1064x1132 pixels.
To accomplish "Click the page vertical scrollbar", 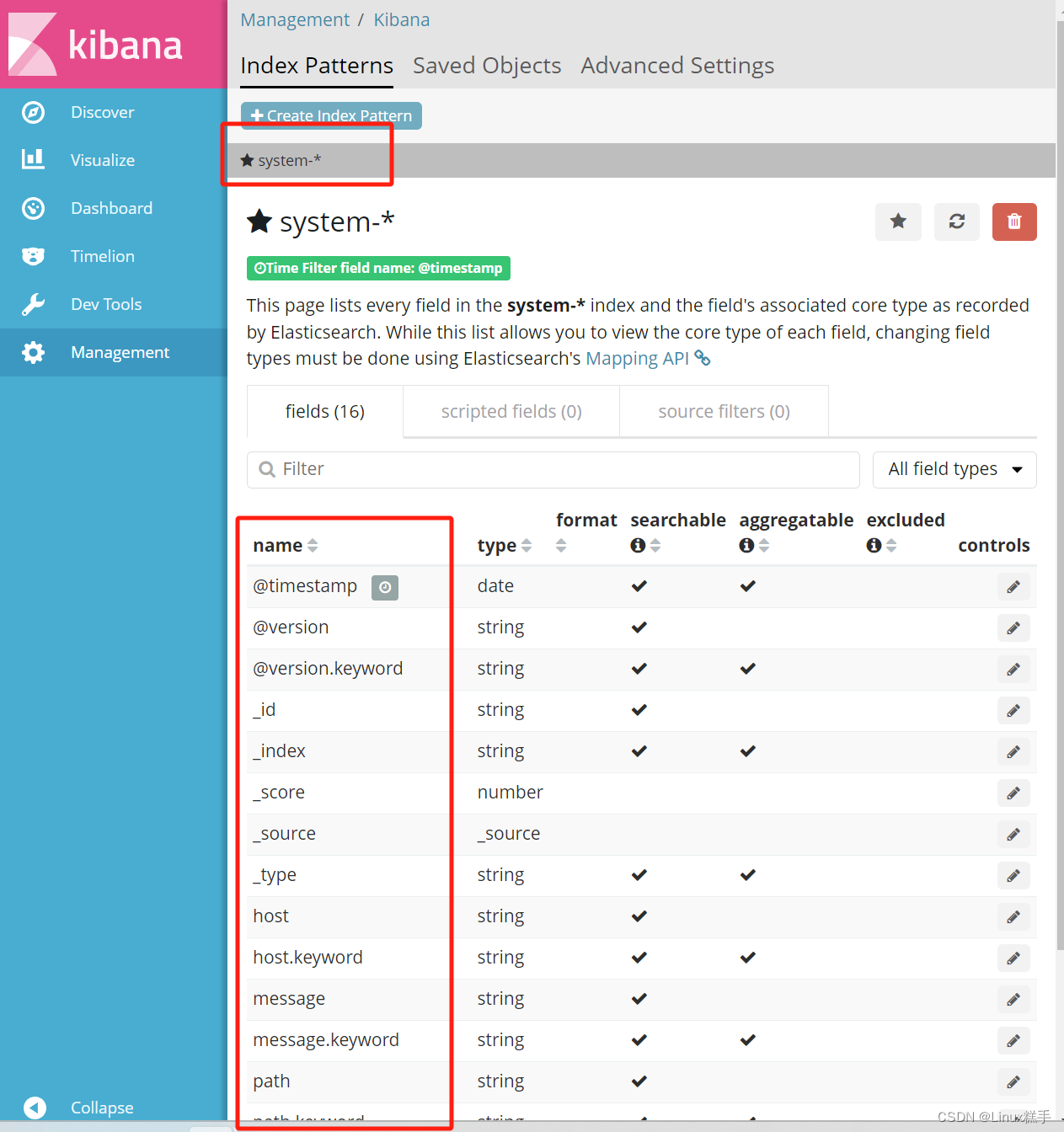I will coord(1060,485).
